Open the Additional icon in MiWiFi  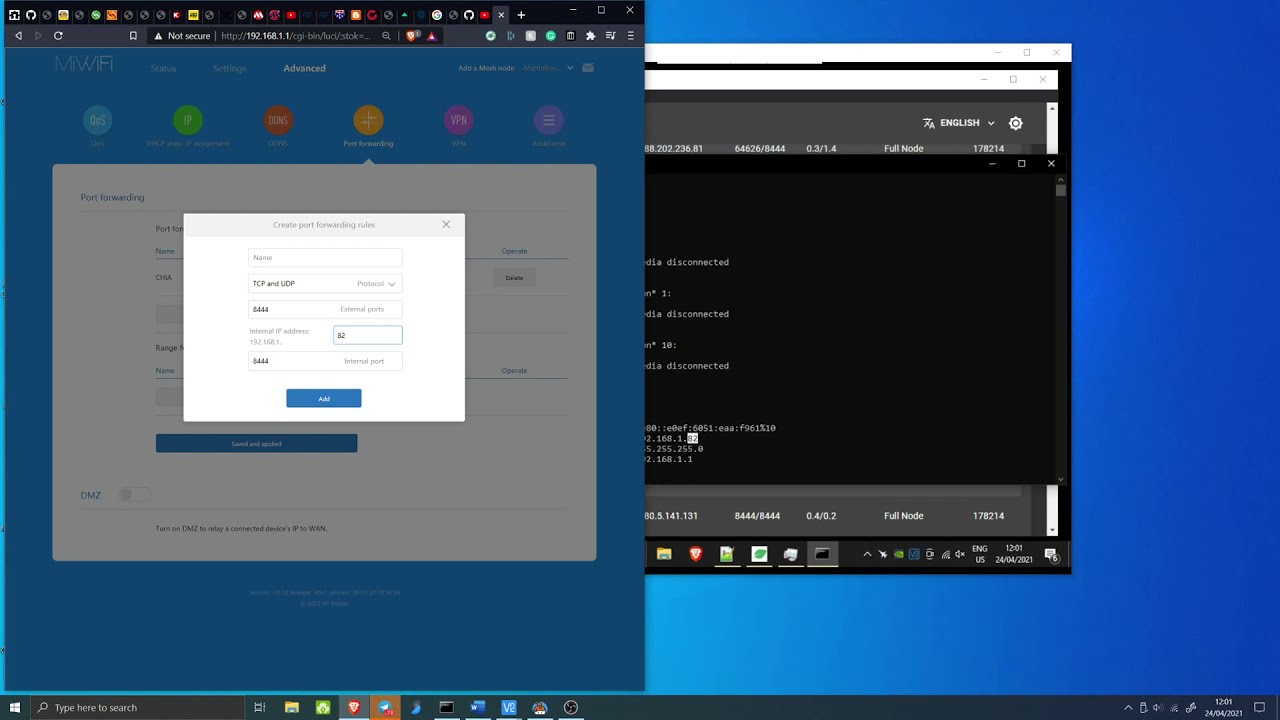548,120
